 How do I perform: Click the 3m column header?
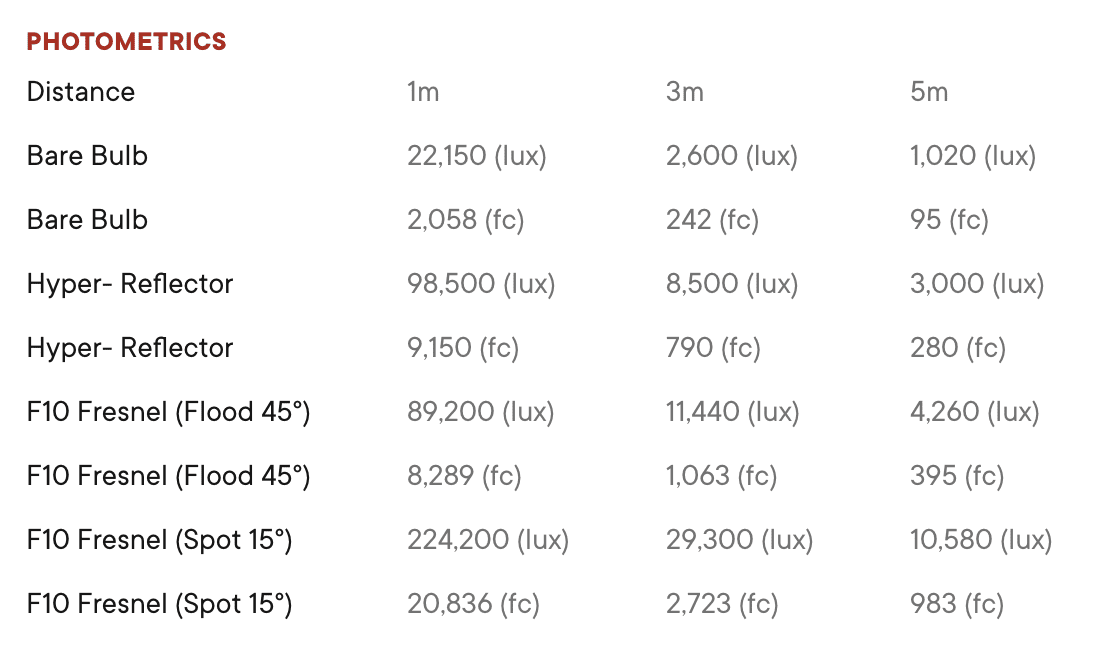pos(685,92)
